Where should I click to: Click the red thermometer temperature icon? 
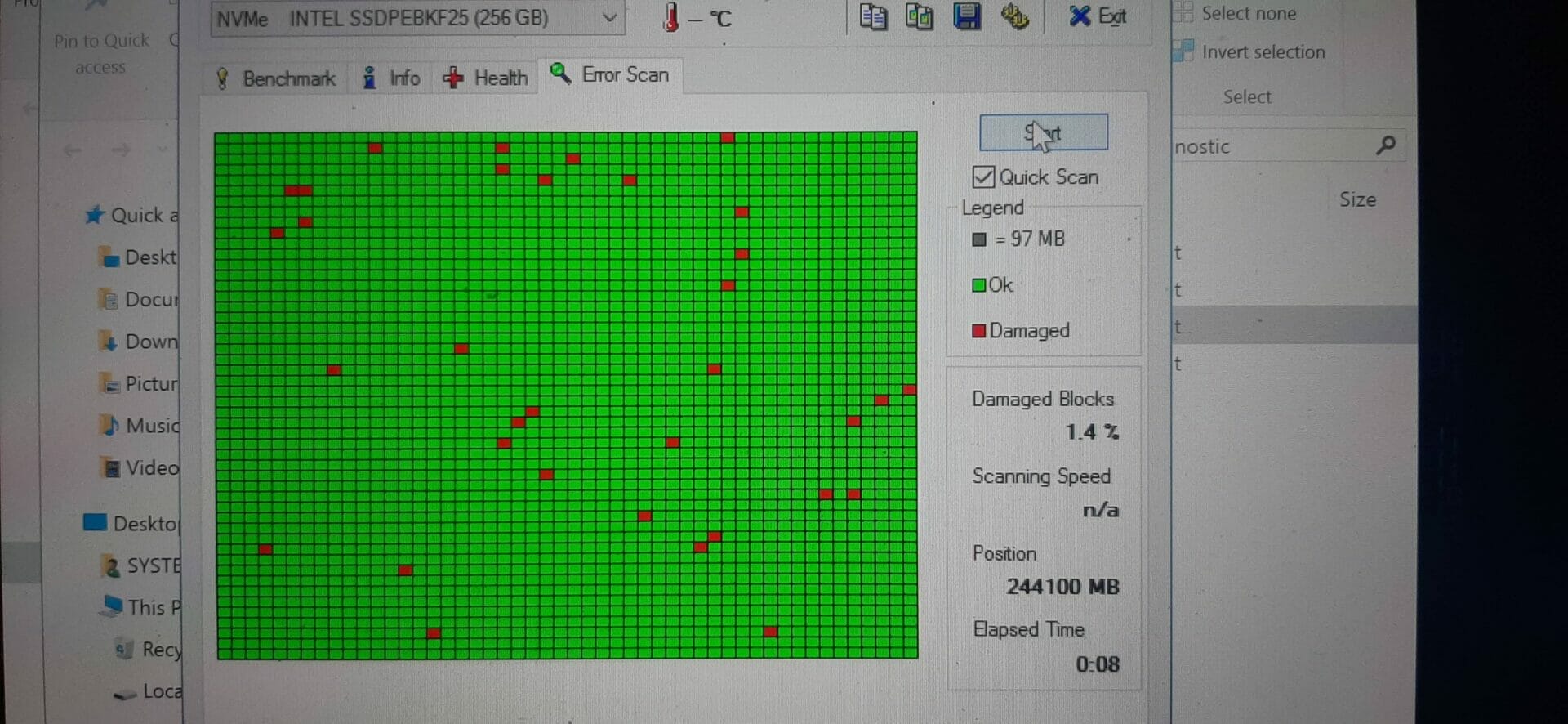tap(670, 17)
